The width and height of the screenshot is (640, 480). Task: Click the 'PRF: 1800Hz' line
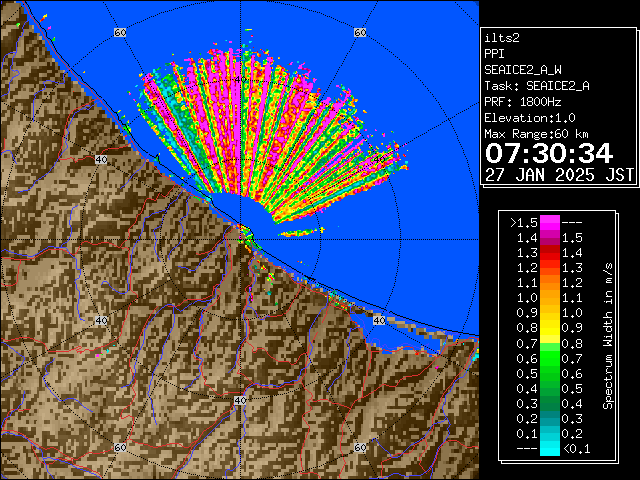click(x=523, y=102)
